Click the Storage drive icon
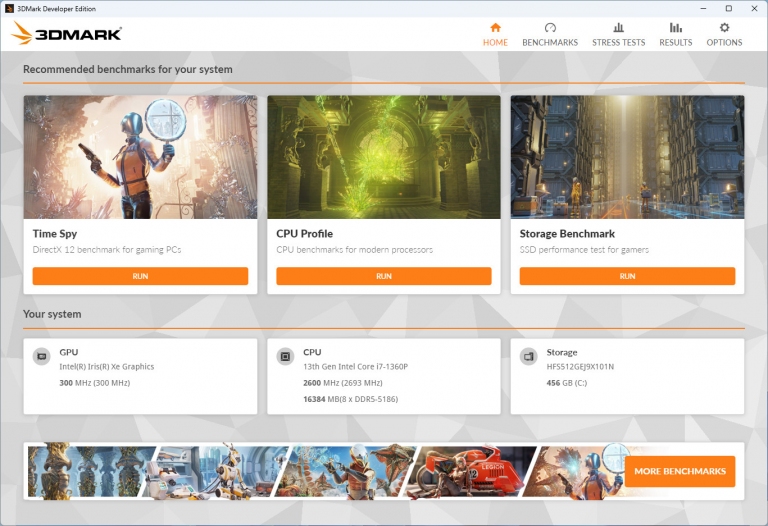This screenshot has width=768, height=526. (x=528, y=356)
